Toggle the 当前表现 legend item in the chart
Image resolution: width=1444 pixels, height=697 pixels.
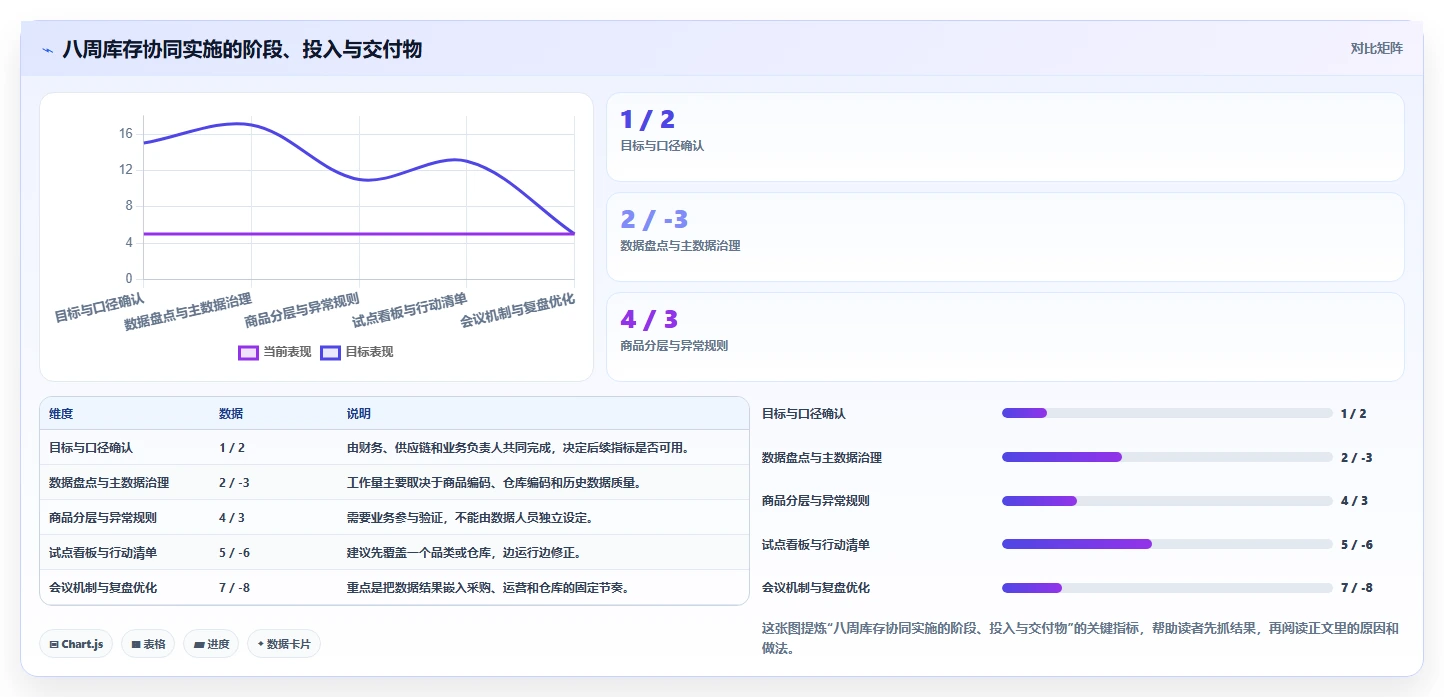(275, 352)
